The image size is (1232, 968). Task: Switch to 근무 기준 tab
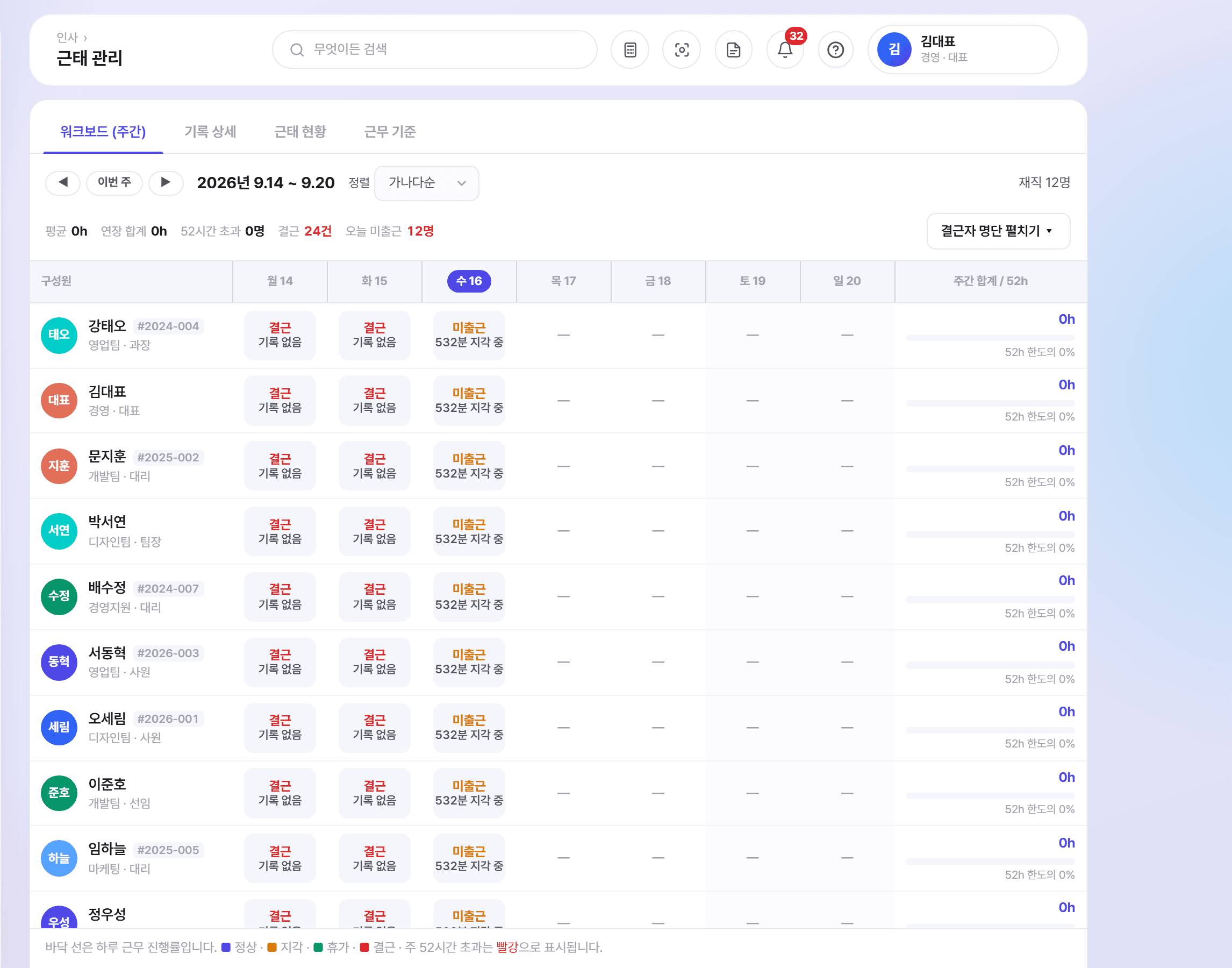tap(390, 131)
